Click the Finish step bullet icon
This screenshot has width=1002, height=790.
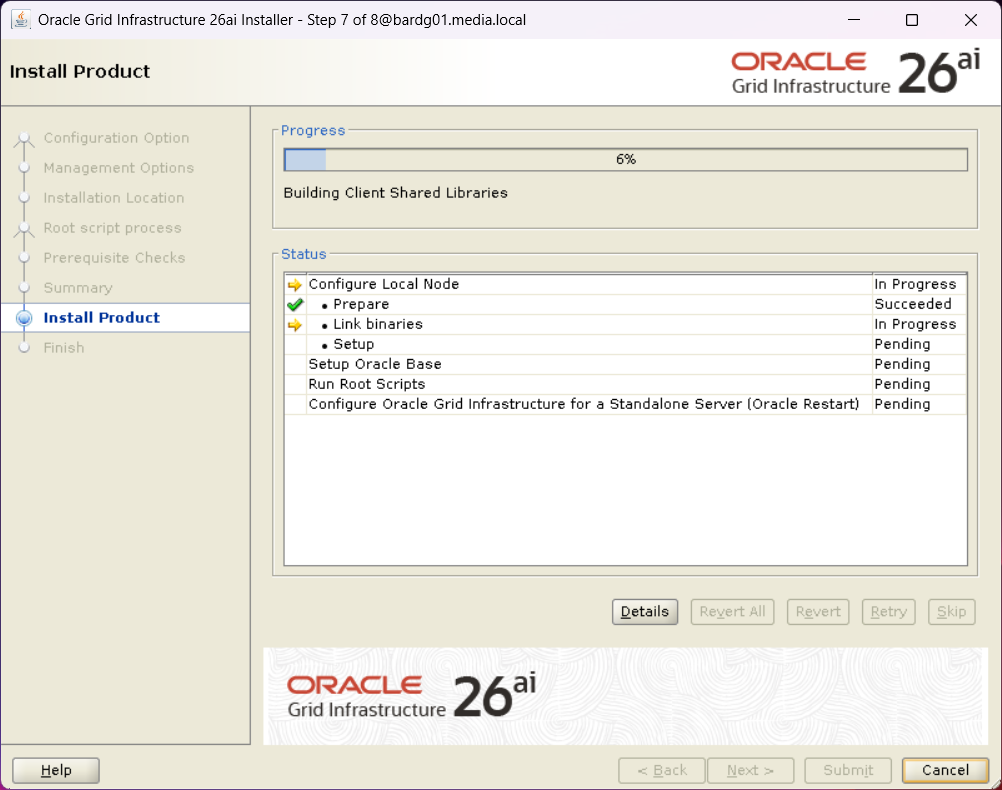coord(24,348)
